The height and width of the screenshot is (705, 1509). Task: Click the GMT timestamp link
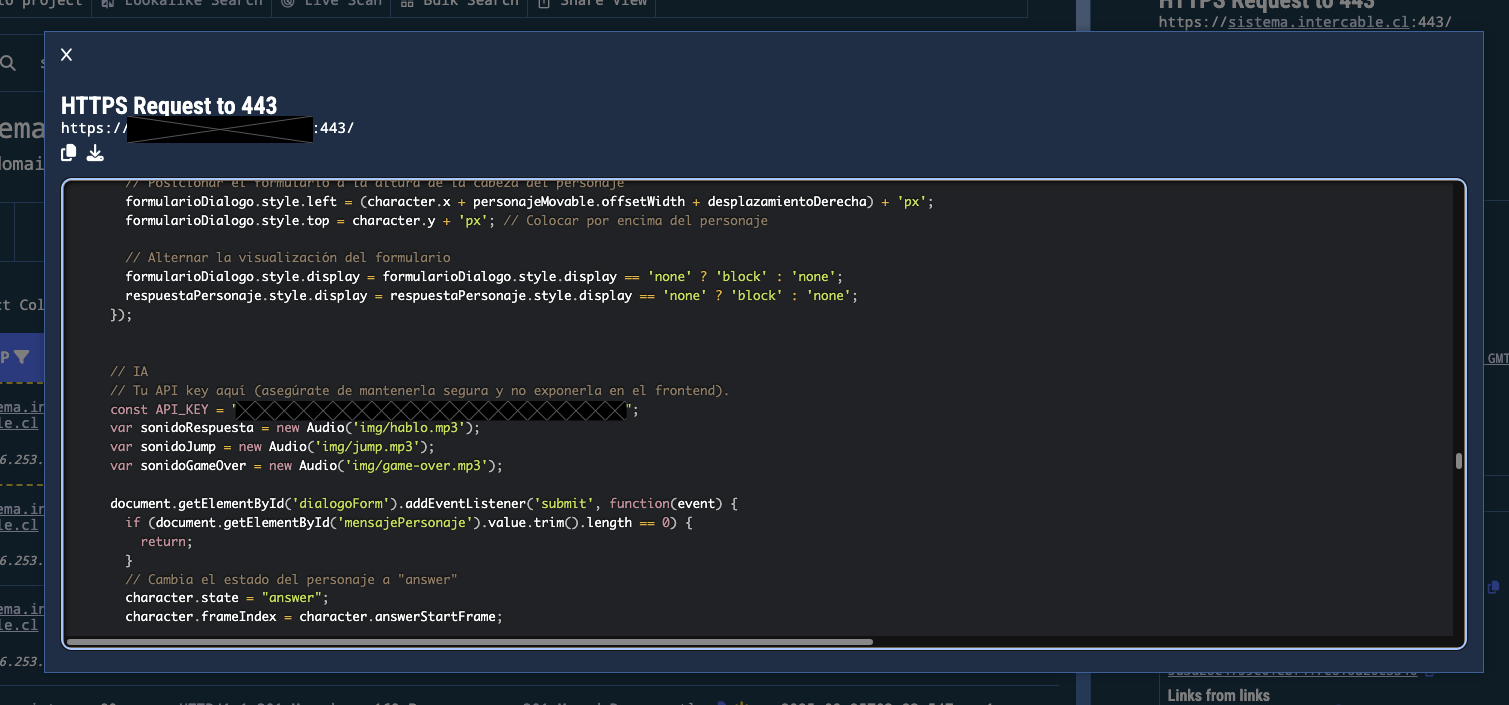[x=1497, y=358]
